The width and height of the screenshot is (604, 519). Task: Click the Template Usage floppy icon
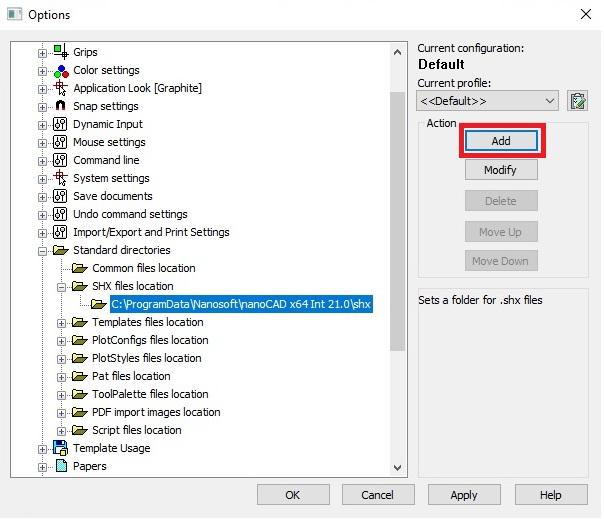(59, 448)
